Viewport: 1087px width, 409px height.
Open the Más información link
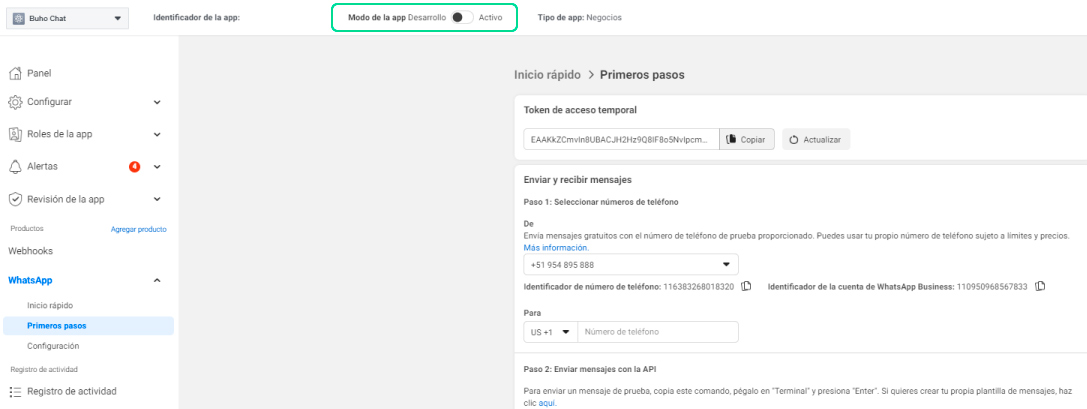556,247
